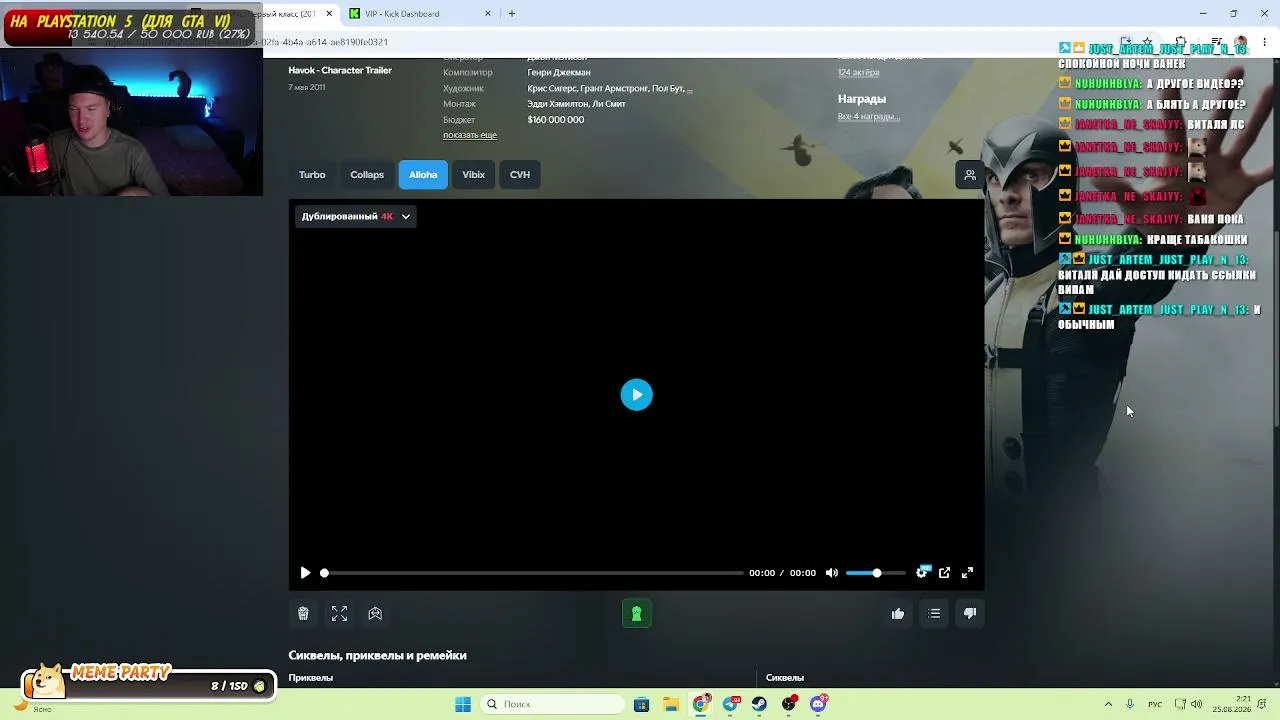The height and width of the screenshot is (720, 1280).
Task: Open the Дублированный 4K audio dropdown
Action: coord(355,216)
